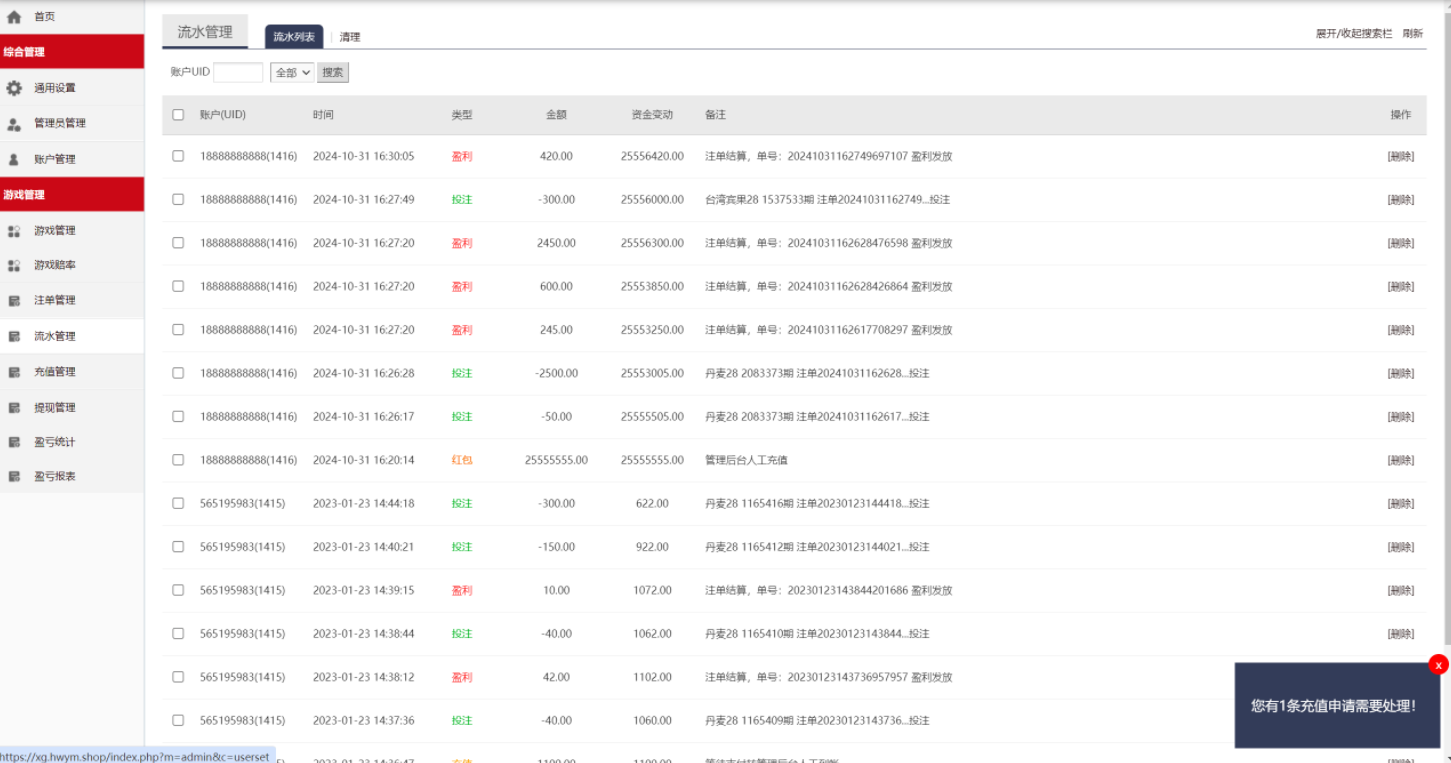Check the 25555555.00 红包 row checkbox
Screen dimensions: 1451x763
(178, 460)
